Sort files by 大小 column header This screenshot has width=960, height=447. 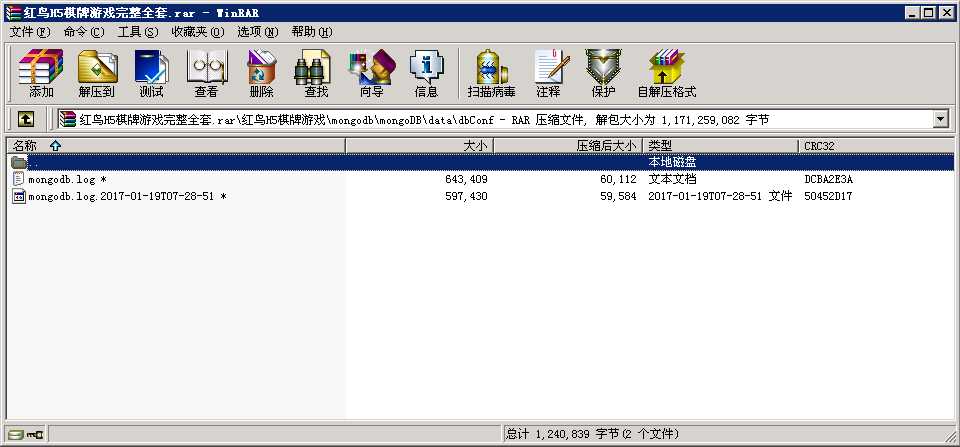(x=474, y=146)
